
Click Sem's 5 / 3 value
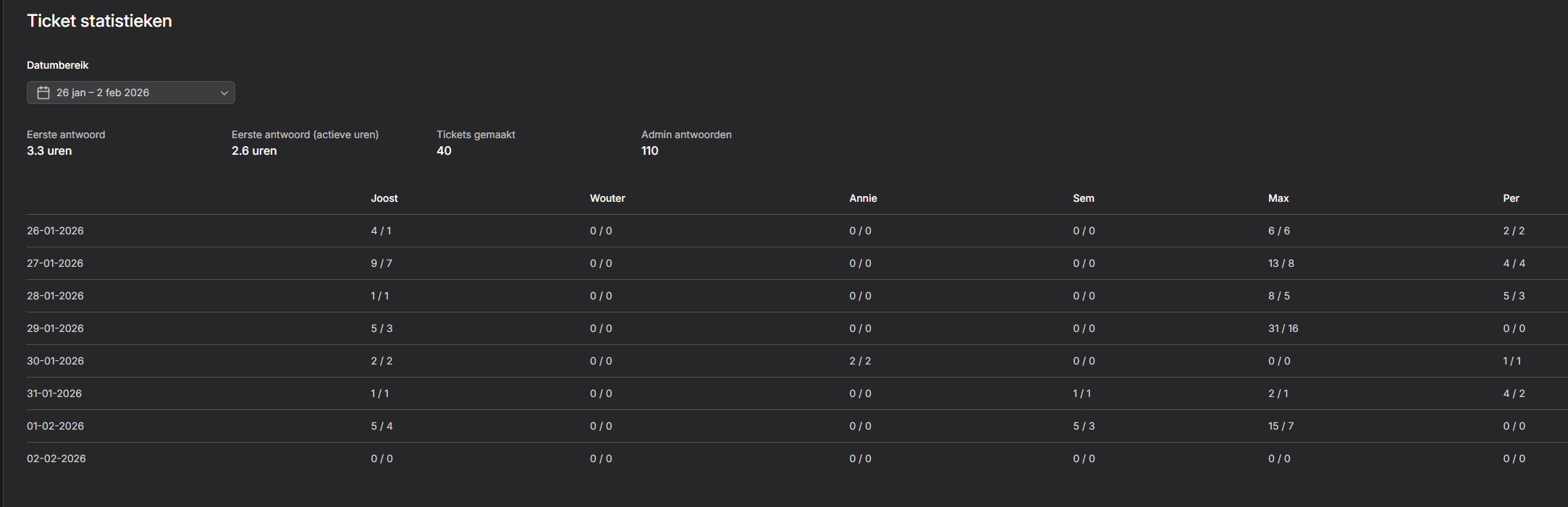(x=1084, y=426)
